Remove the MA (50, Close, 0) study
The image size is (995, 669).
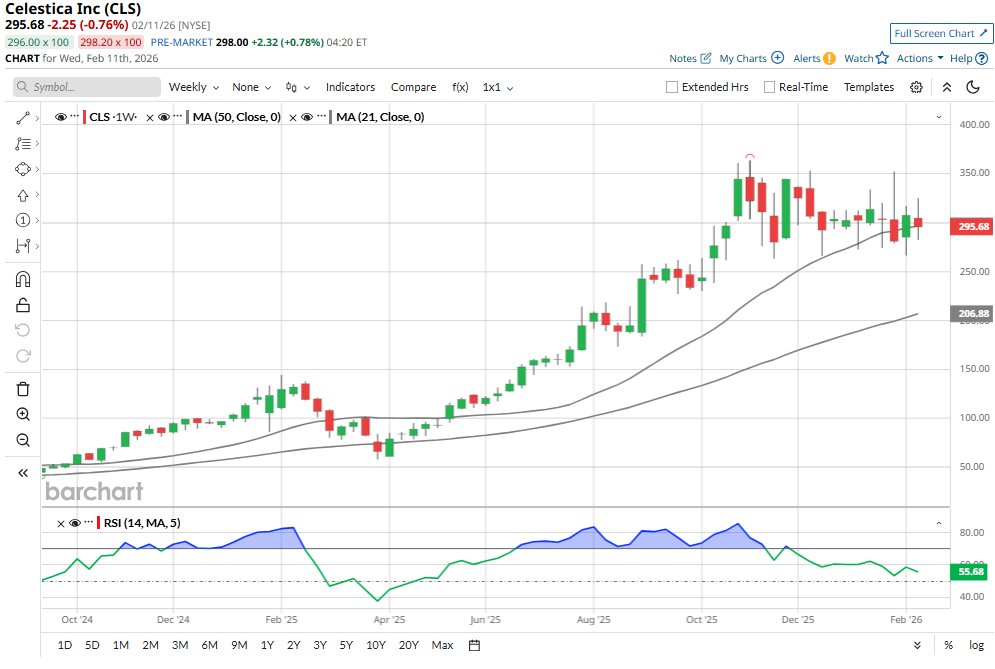150,117
